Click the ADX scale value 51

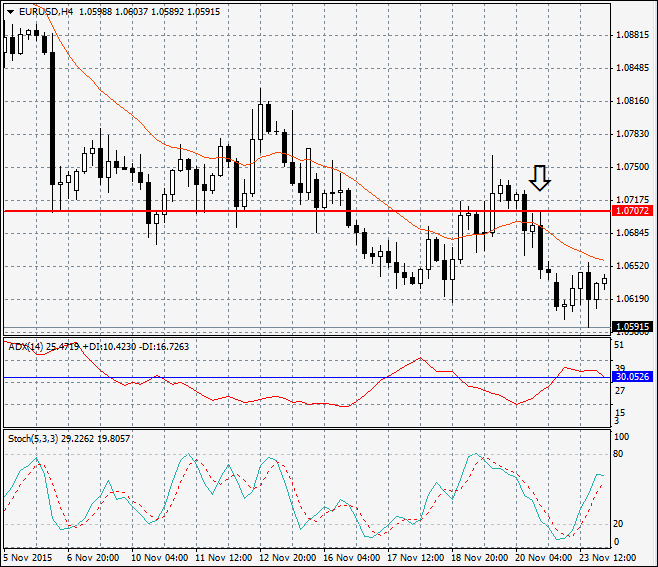[619, 345]
